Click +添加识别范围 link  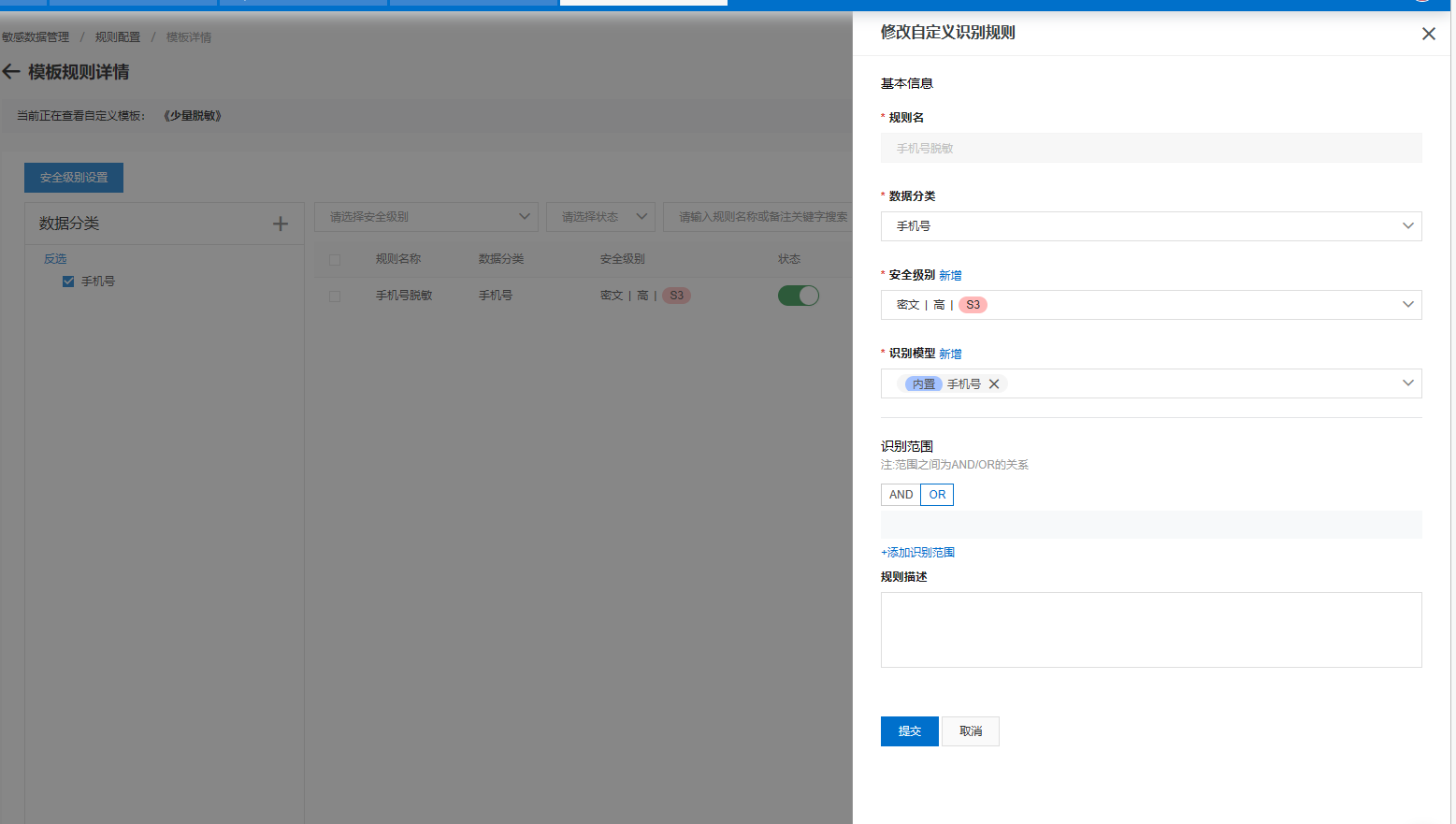(x=917, y=553)
